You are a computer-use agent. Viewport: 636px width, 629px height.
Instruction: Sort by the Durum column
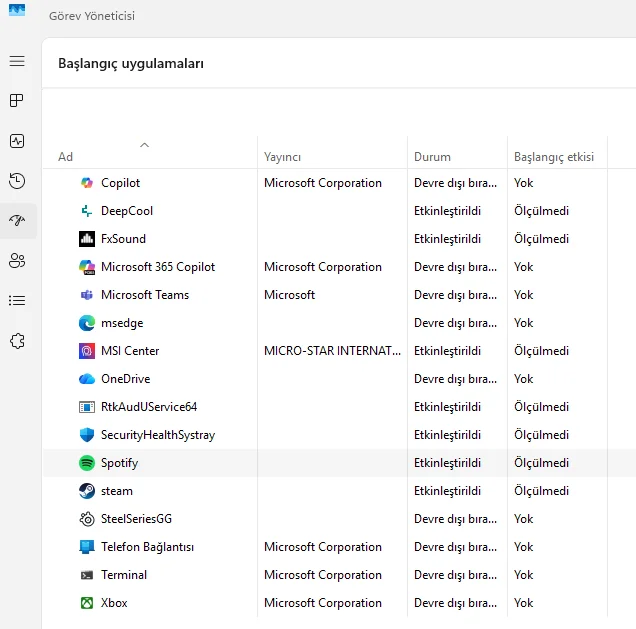(x=432, y=157)
